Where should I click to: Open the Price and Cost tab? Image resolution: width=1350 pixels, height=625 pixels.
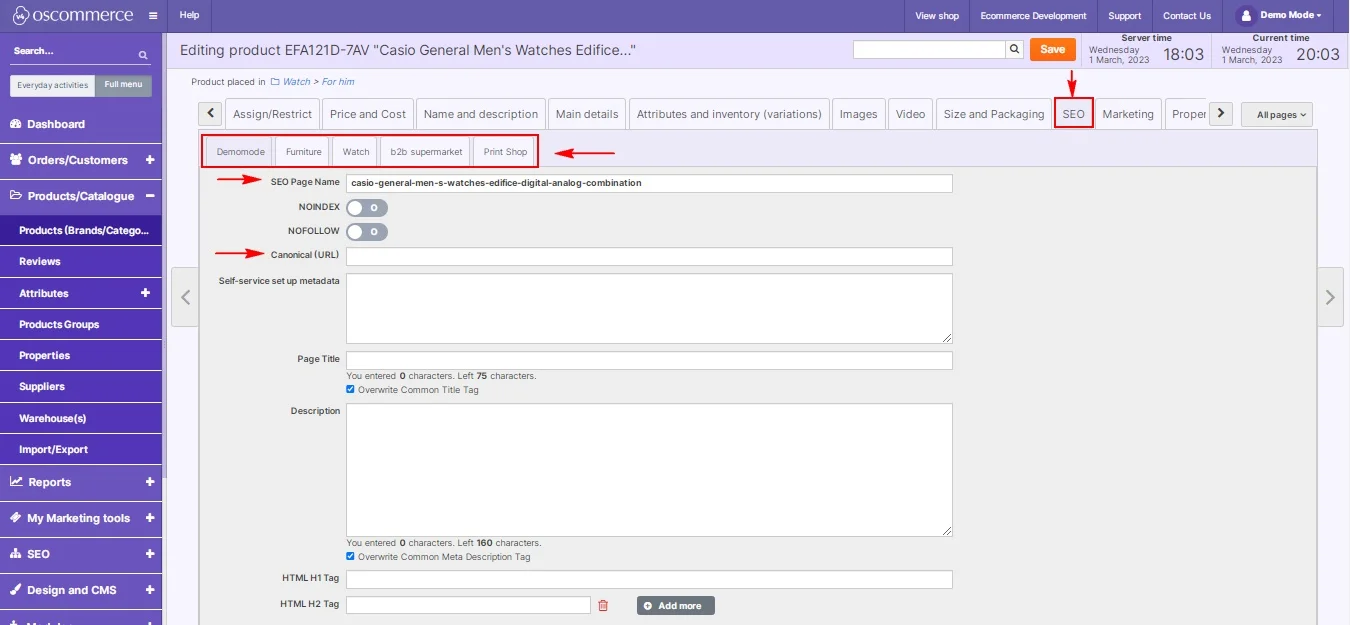tap(368, 114)
